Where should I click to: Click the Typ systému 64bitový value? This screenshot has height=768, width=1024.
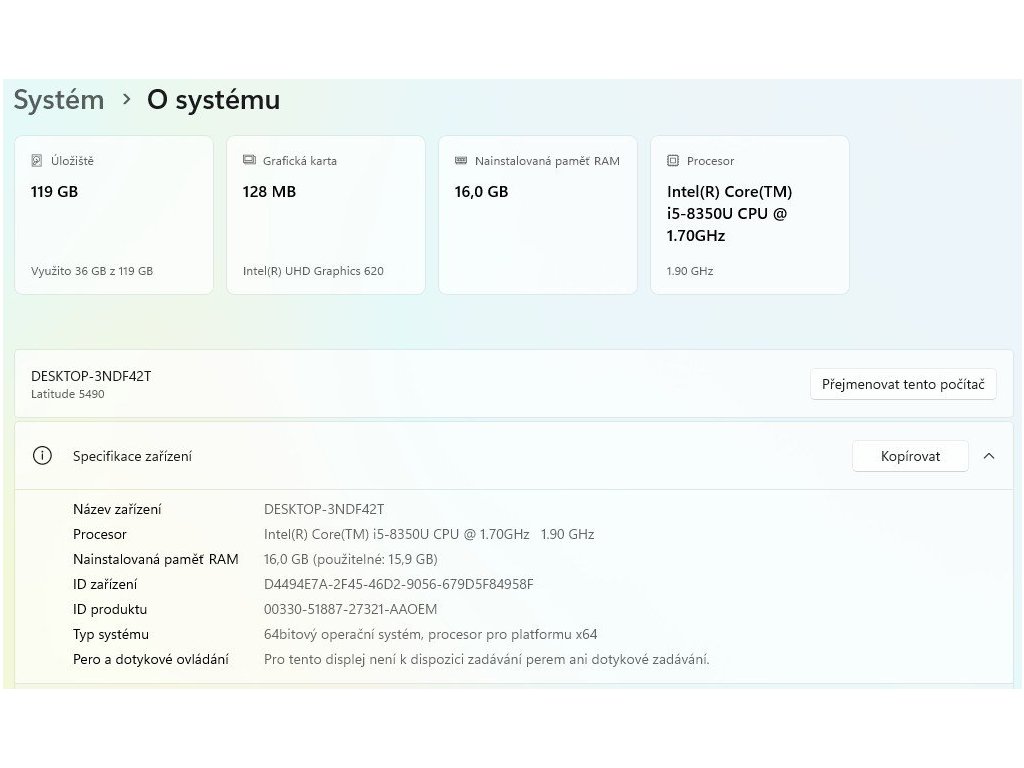(430, 634)
